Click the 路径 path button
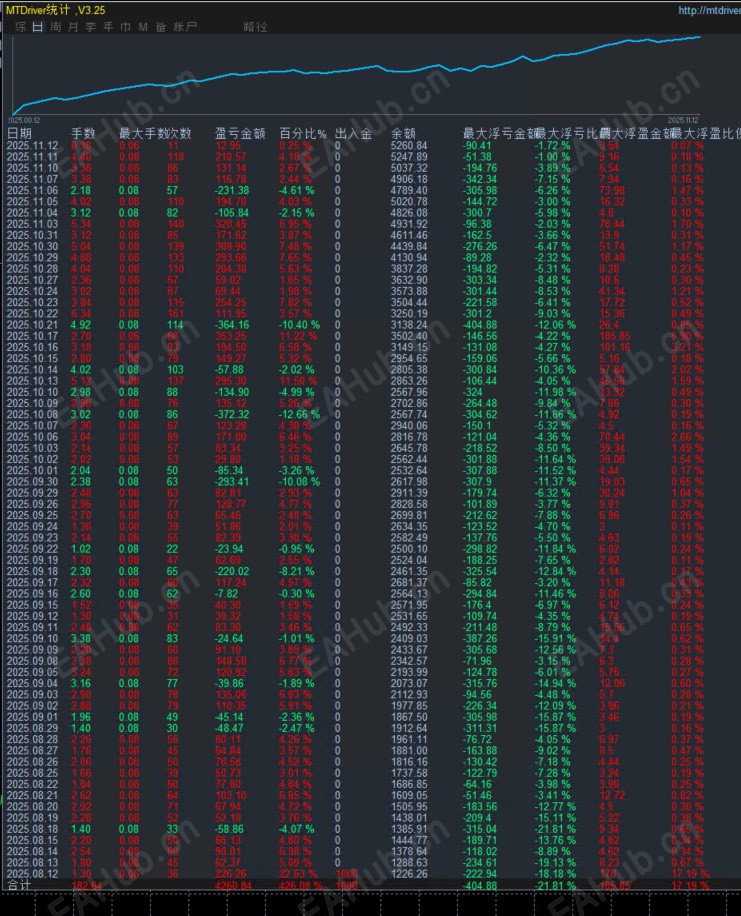Viewport: 741px width, 916px height. pos(255,27)
